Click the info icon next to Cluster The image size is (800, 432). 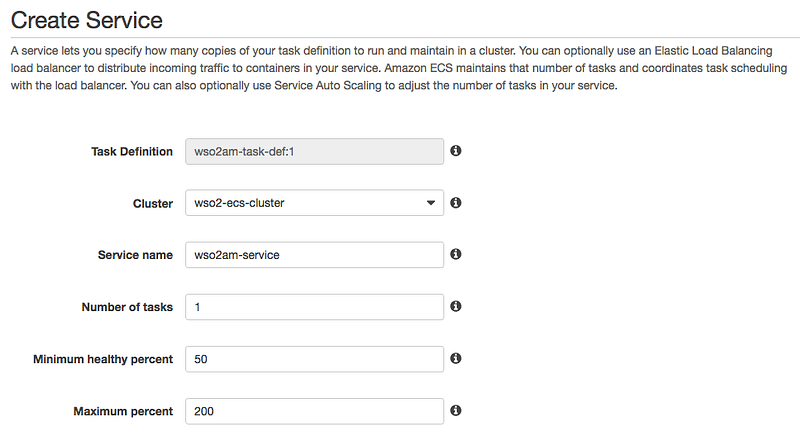(x=456, y=203)
